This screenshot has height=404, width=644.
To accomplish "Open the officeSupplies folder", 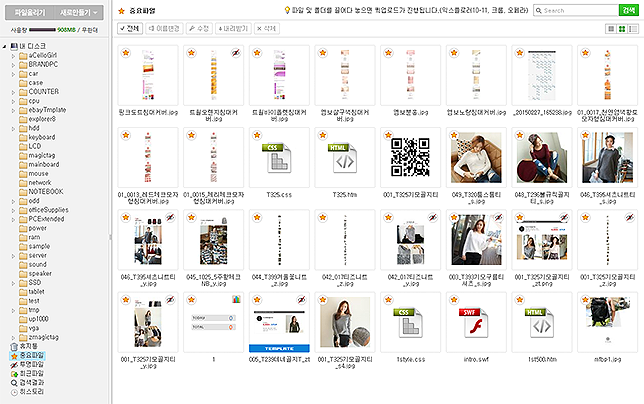I will [44, 210].
